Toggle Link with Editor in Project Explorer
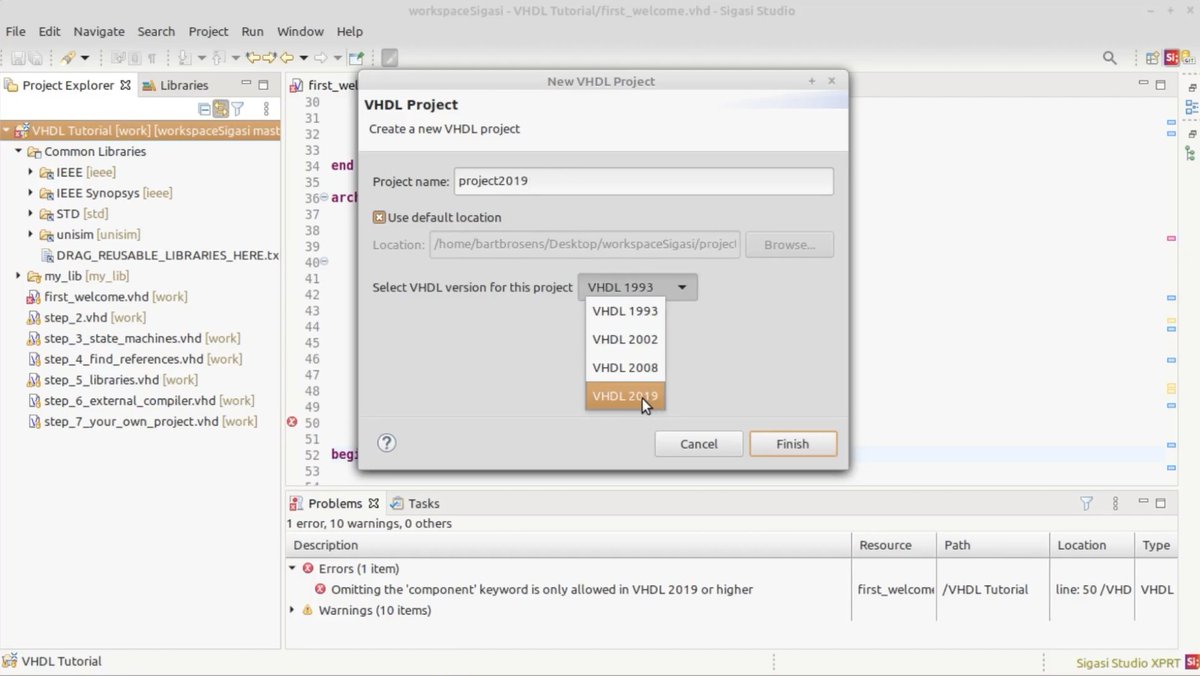1200x676 pixels. click(x=221, y=108)
